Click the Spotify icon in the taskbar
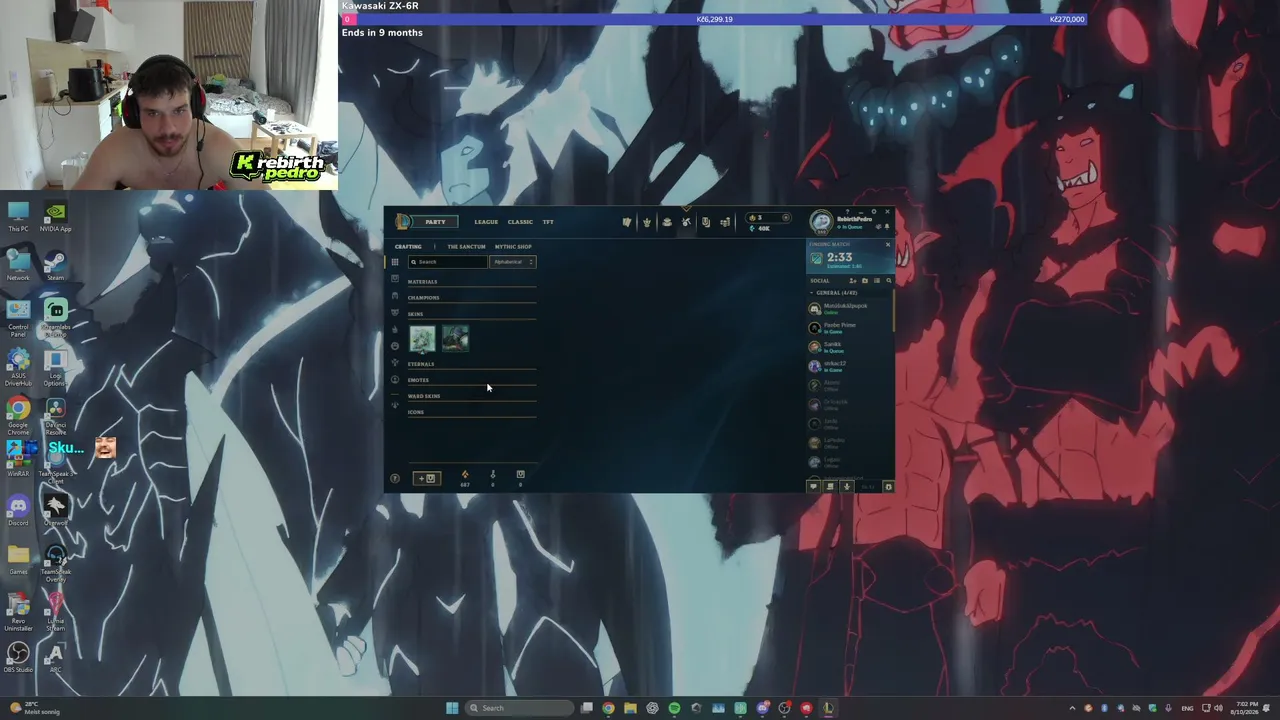The width and height of the screenshot is (1280, 720). (x=674, y=708)
